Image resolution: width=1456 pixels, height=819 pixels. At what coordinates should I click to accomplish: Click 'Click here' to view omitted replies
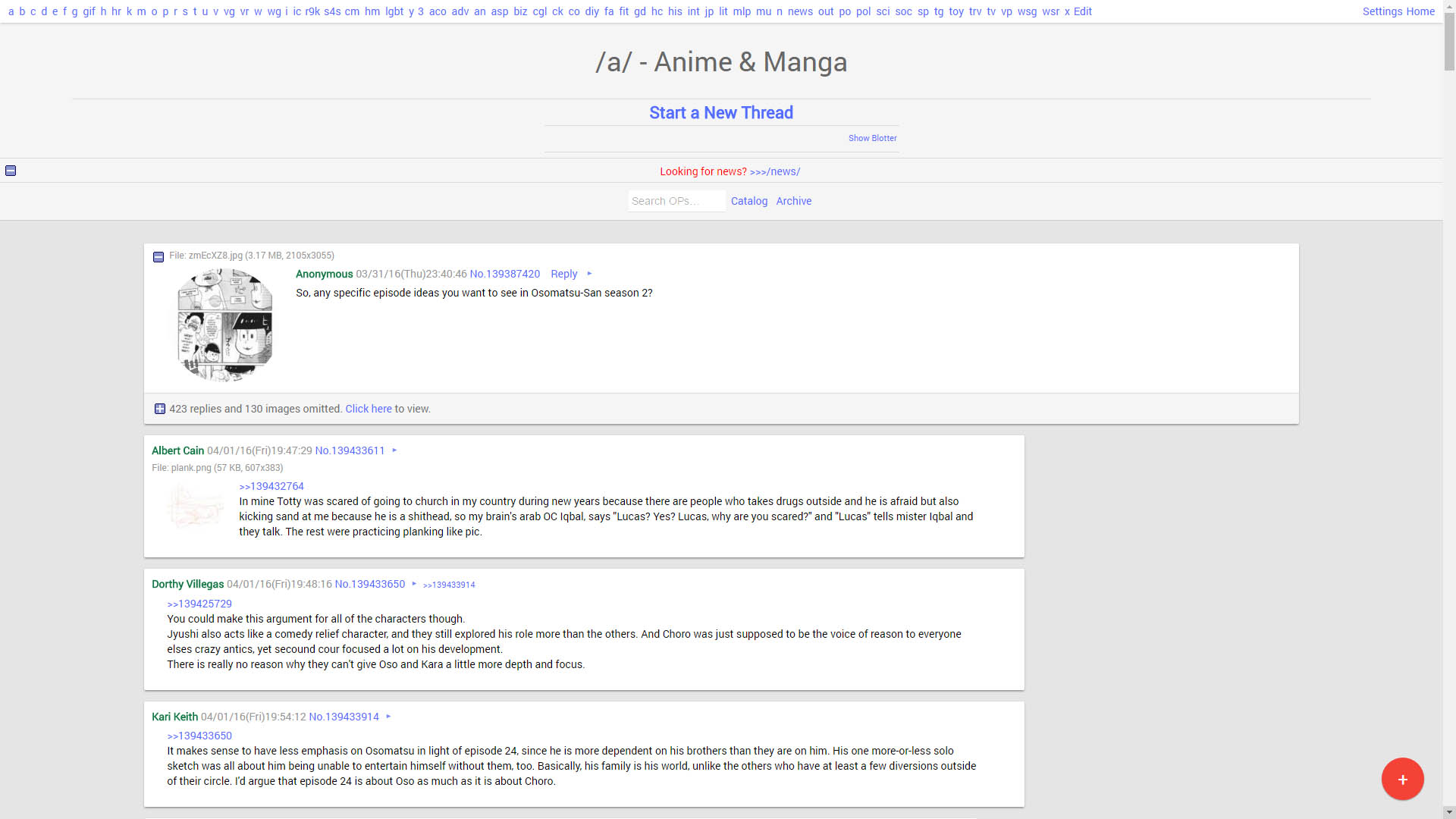coord(368,409)
